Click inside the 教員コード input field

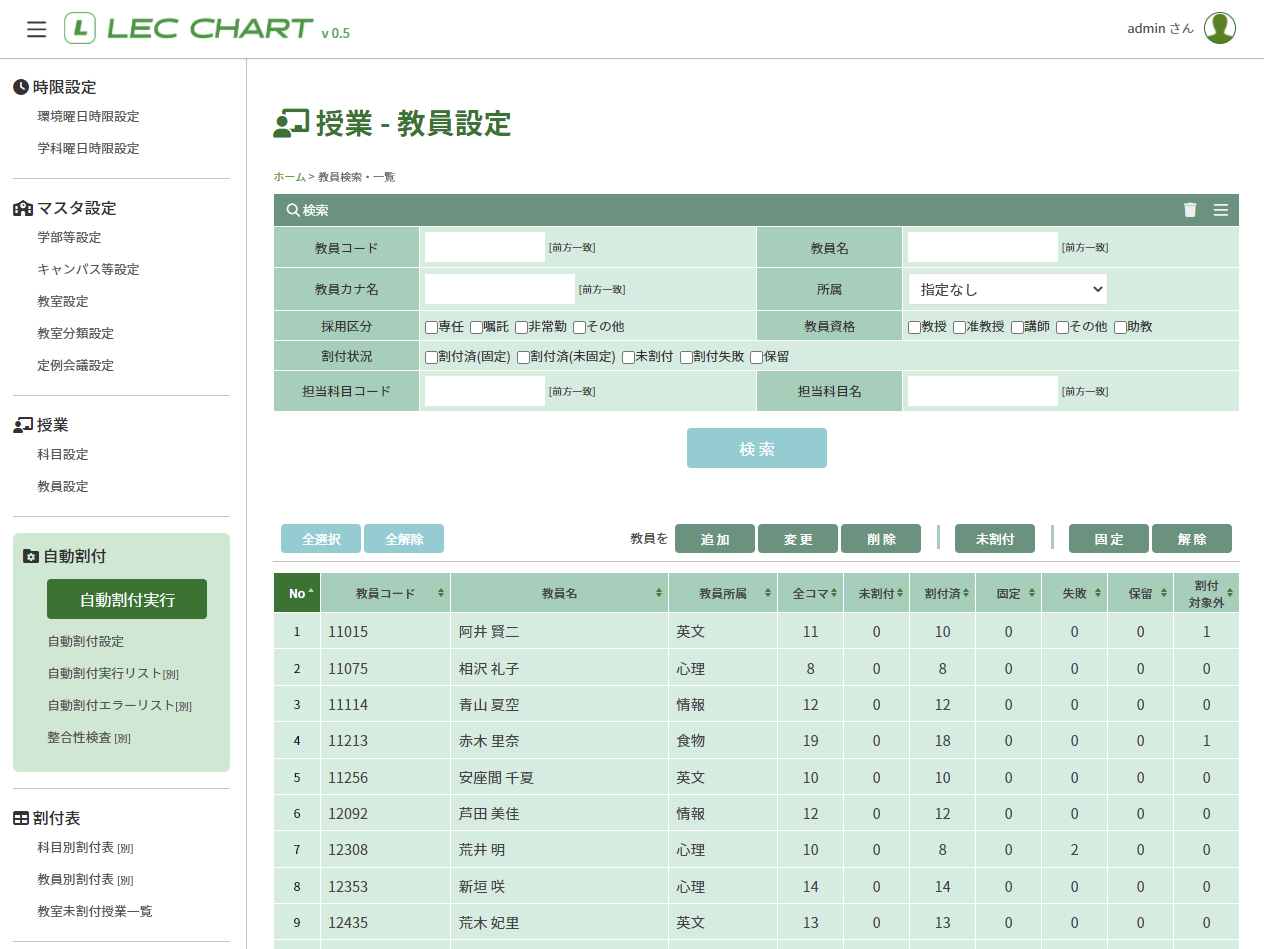coord(483,246)
